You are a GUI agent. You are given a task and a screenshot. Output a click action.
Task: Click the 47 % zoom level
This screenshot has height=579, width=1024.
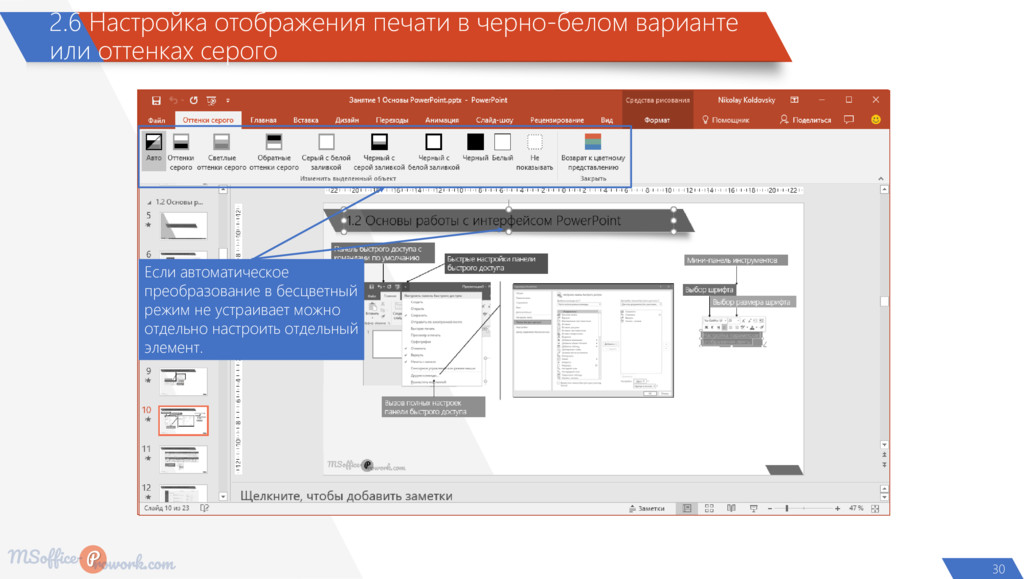pos(856,509)
